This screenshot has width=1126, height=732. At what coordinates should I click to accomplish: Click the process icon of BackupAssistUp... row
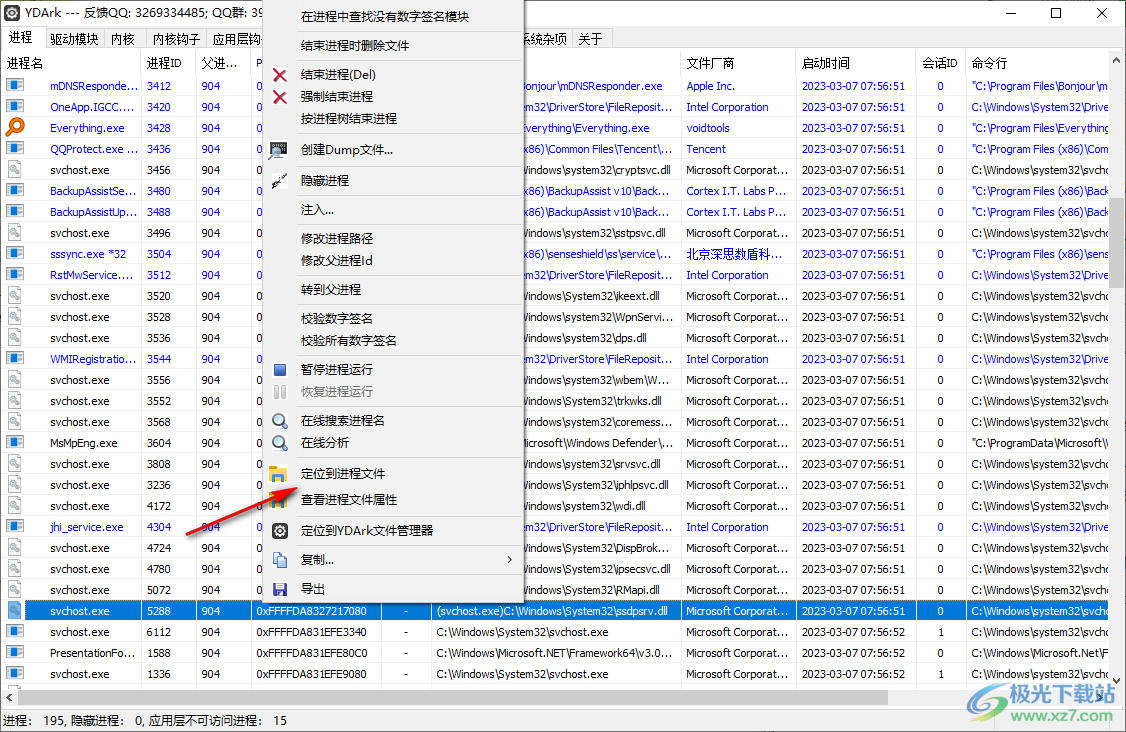tap(15, 211)
